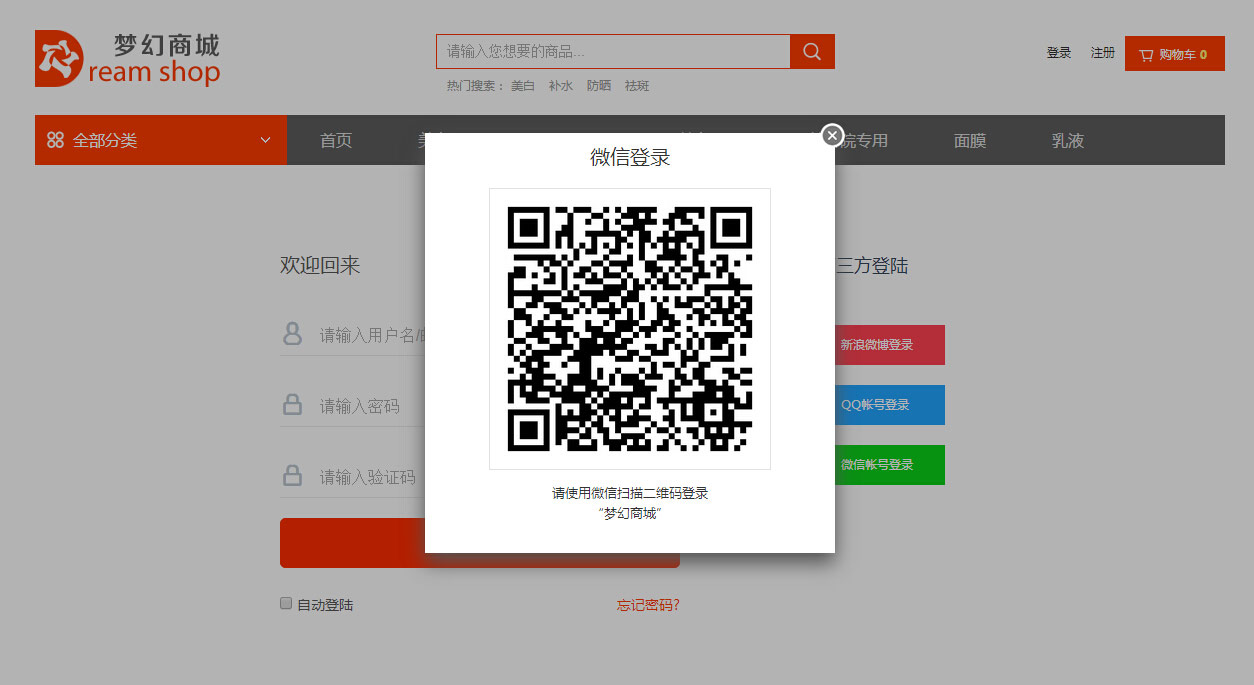Select hot search term 防晒
This screenshot has height=685, width=1254.
[599, 86]
